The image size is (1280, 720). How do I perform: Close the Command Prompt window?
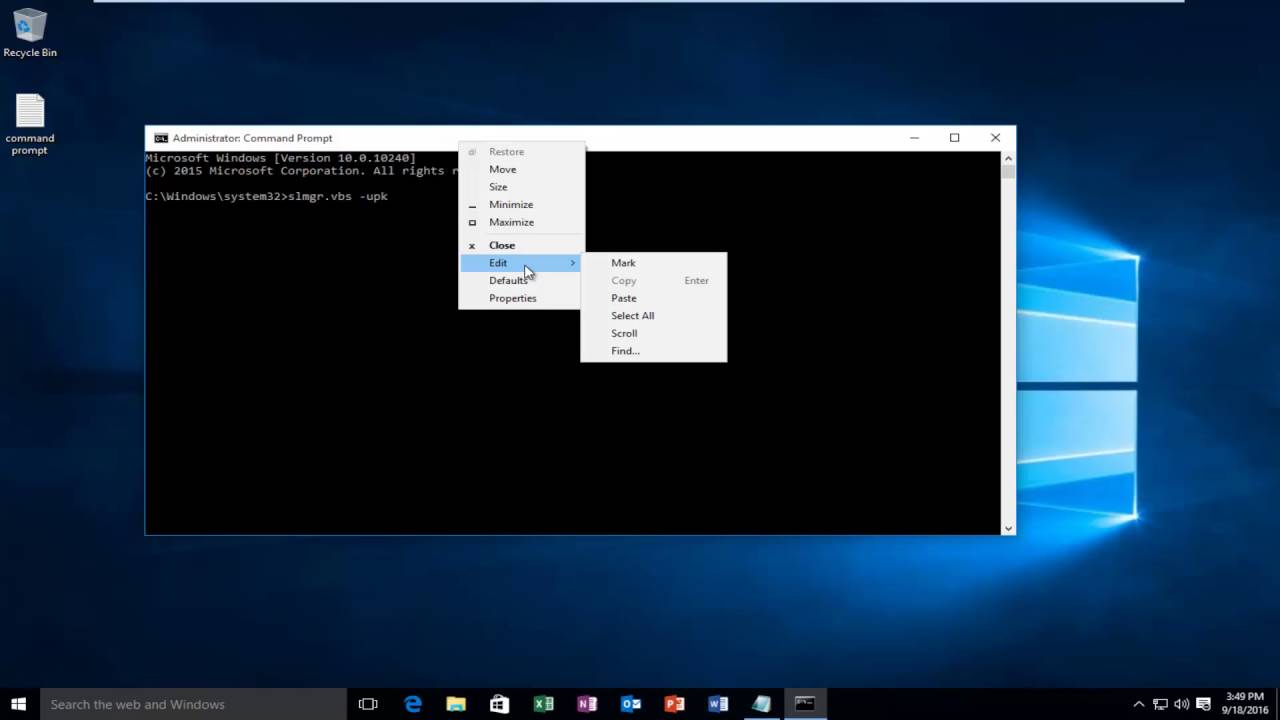click(x=995, y=138)
